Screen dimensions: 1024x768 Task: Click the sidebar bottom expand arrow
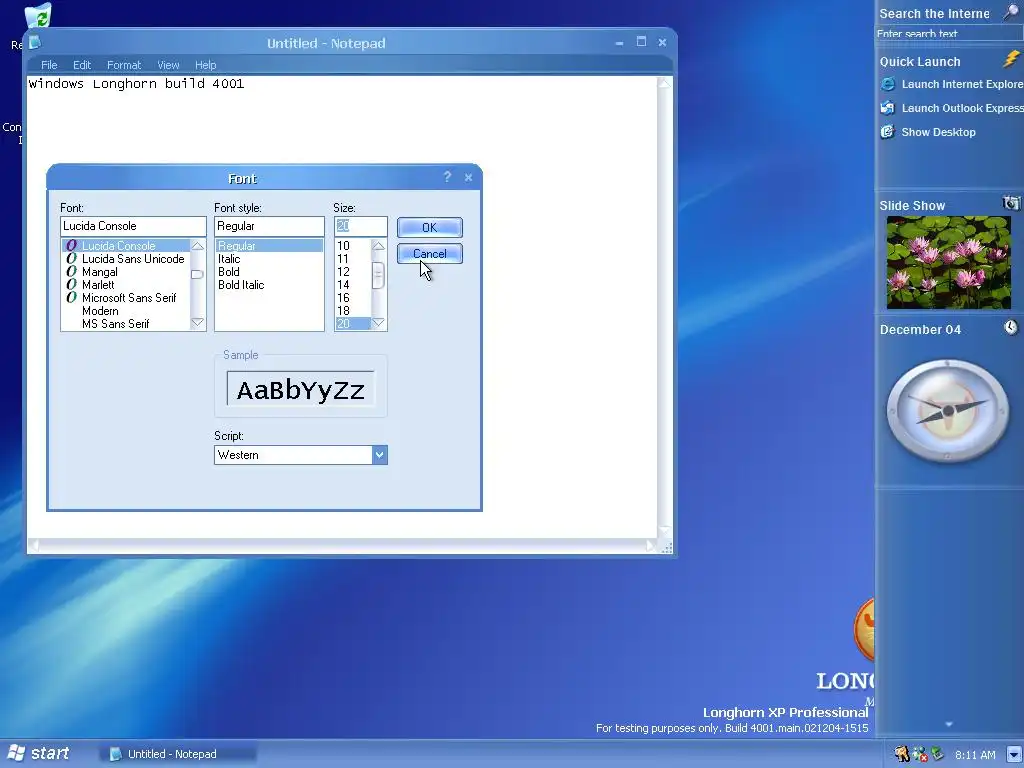pos(949,724)
